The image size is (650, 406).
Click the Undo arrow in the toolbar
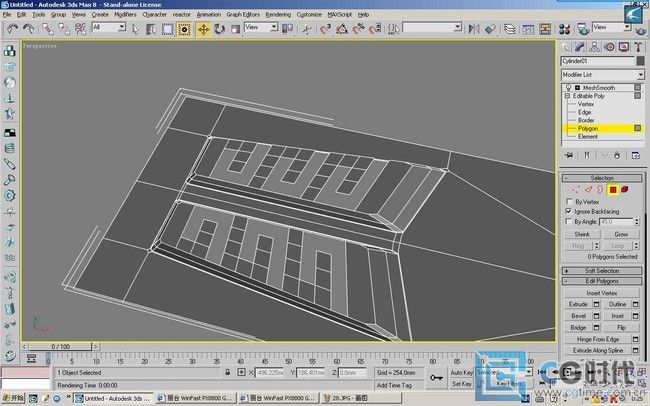coord(12,29)
